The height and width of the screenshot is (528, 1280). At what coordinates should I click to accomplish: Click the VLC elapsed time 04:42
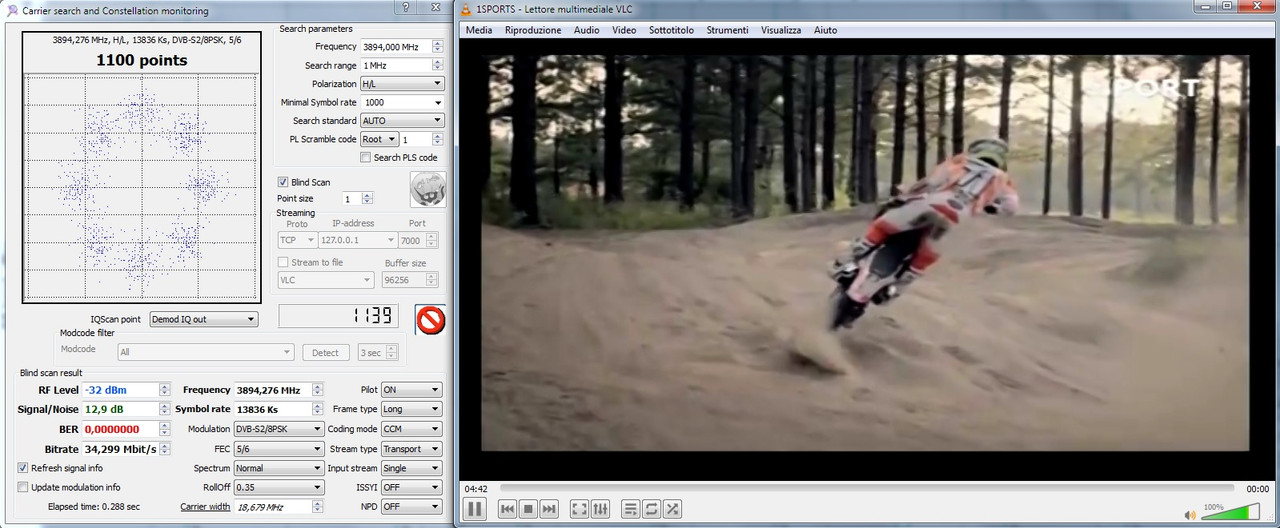[x=476, y=489]
